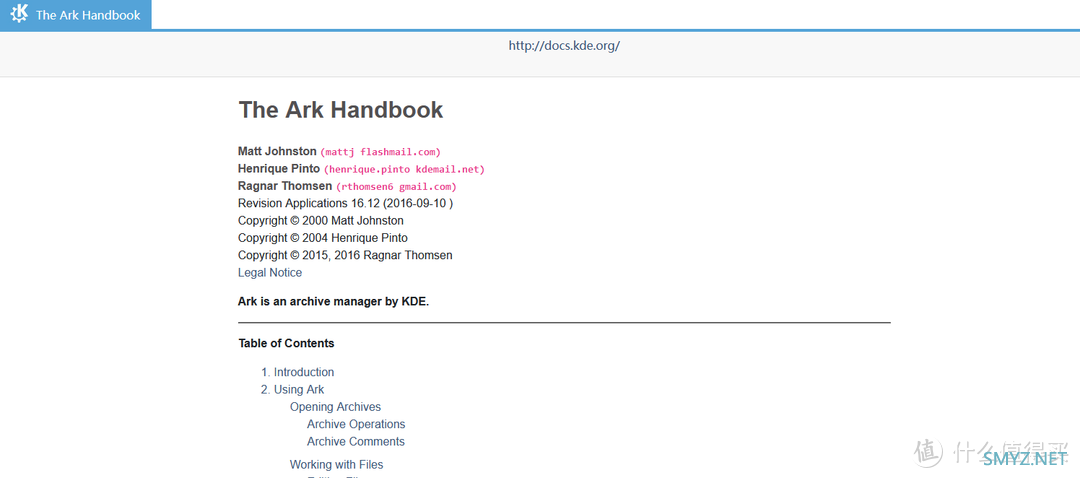Viewport: 1080px width, 478px height.
Task: Select the author name Ragnar Thomsen
Action: (x=285, y=186)
